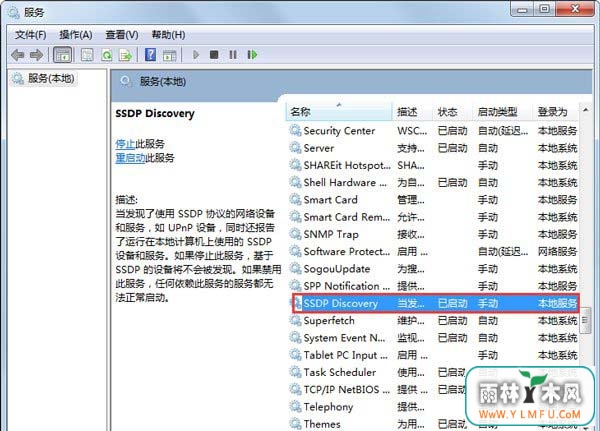
Task: Select the Security Center service row
Action: (433, 131)
